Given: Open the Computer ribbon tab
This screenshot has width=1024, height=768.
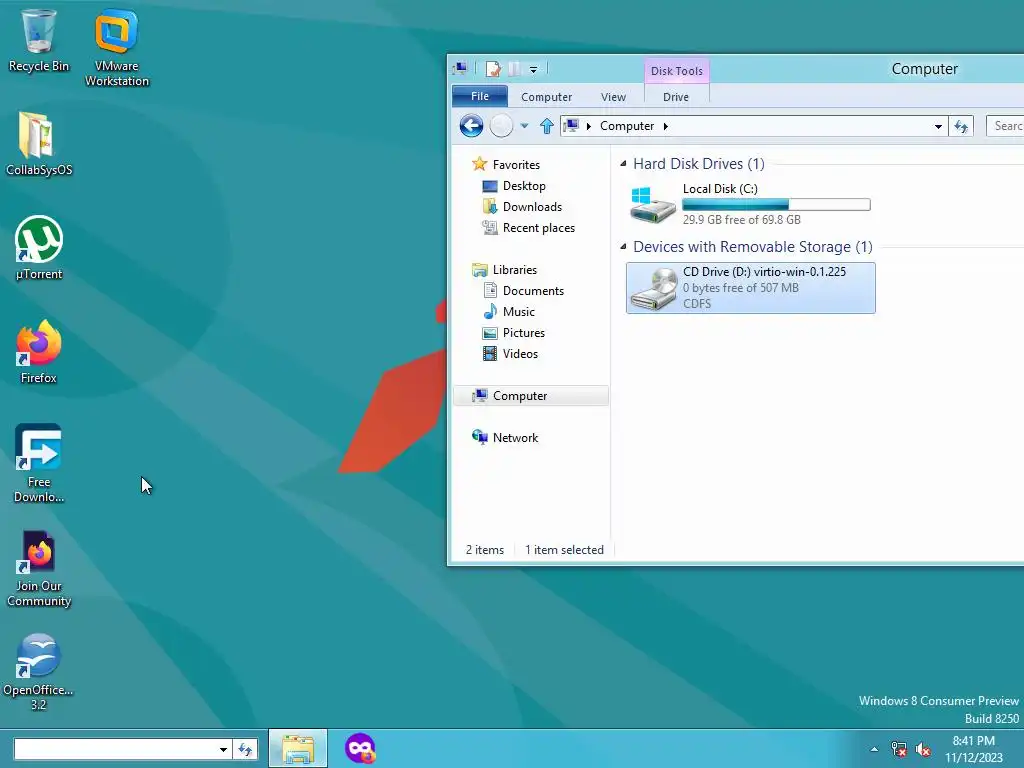Looking at the screenshot, I should (546, 97).
